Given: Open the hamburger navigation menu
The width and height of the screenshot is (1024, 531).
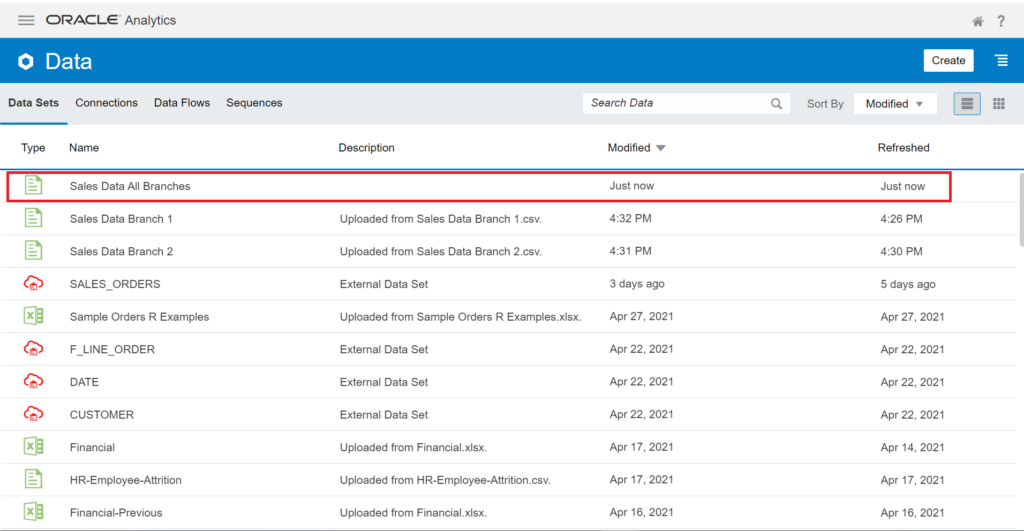Looking at the screenshot, I should [x=26, y=20].
